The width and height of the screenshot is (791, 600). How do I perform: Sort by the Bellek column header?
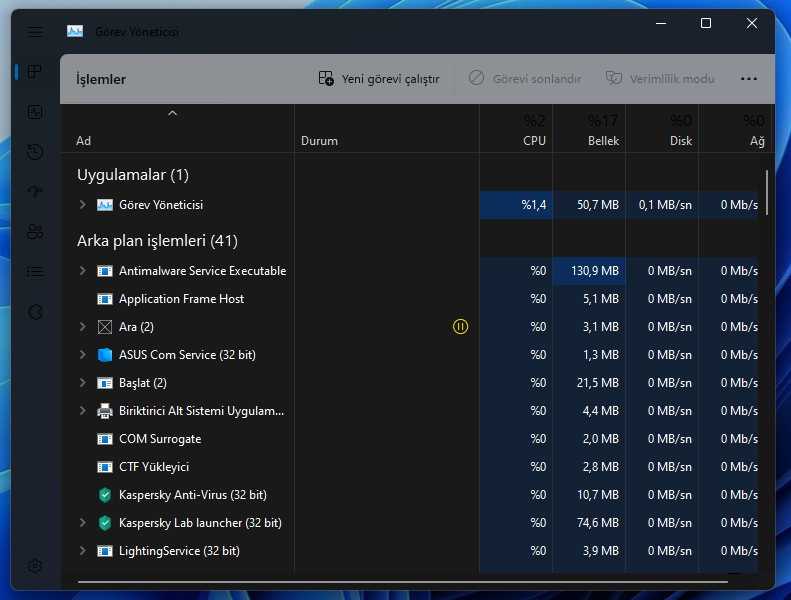point(589,130)
